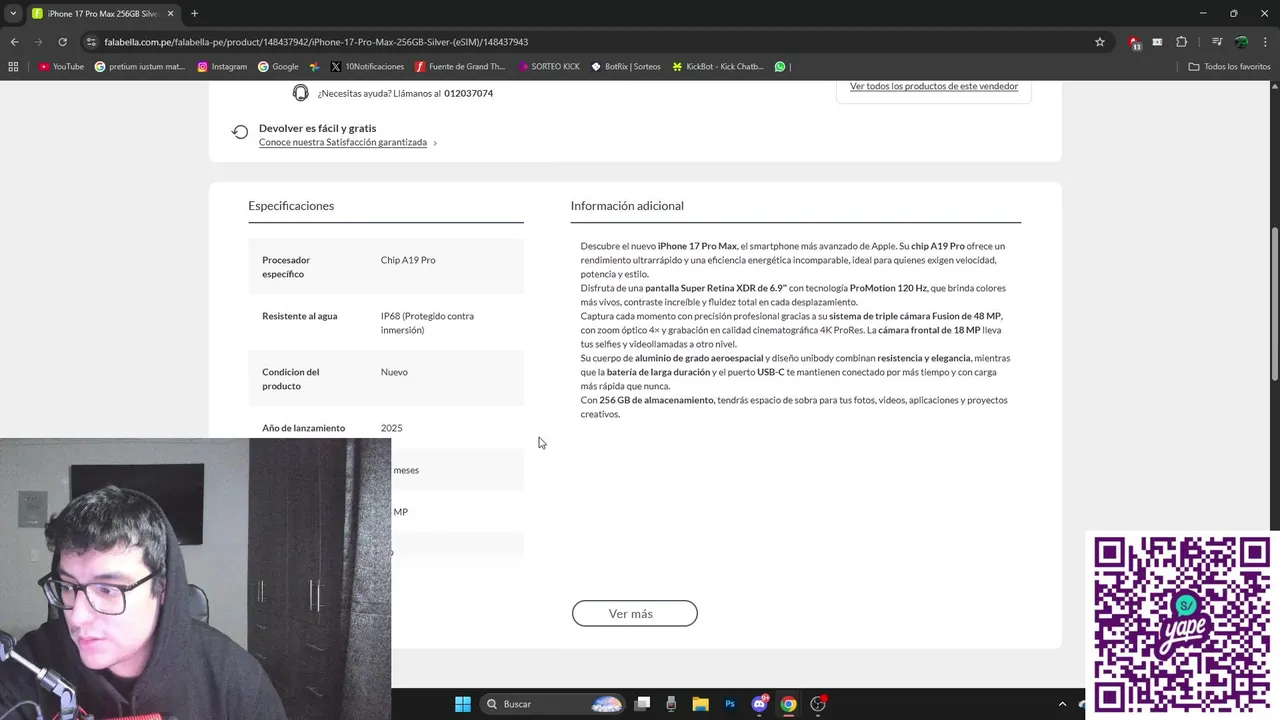Close the iPhone 17 Pro Max tab
Image resolution: width=1280 pixels, height=720 pixels.
169,14
